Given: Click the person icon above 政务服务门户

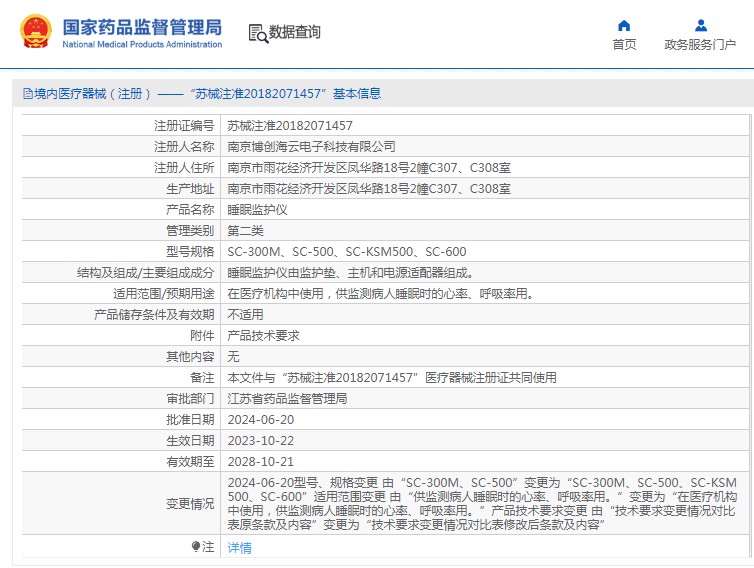Looking at the screenshot, I should (x=700, y=25).
